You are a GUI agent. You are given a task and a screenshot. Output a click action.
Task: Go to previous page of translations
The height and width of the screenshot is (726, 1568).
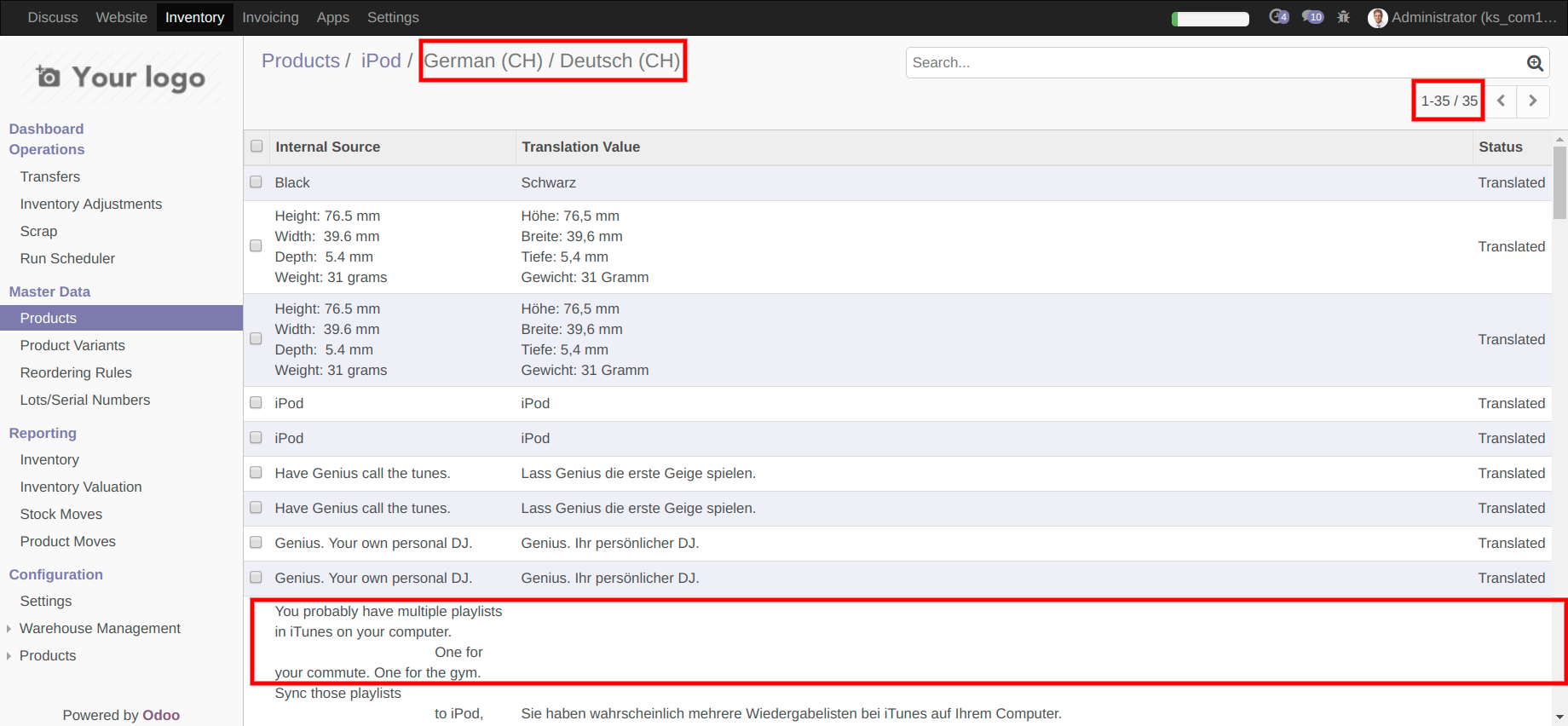pos(1501,101)
